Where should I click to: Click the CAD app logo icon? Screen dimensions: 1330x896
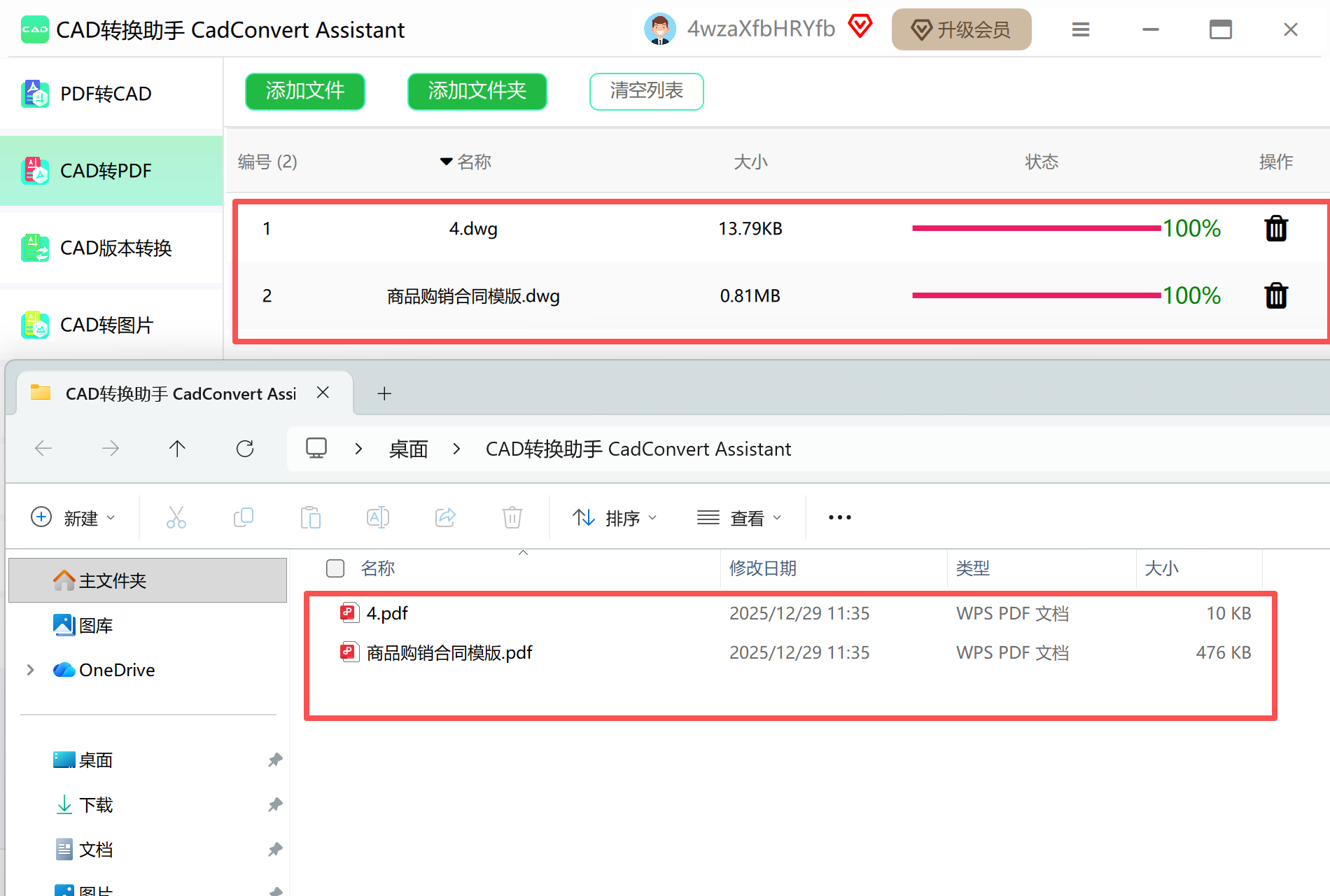click(x=34, y=29)
